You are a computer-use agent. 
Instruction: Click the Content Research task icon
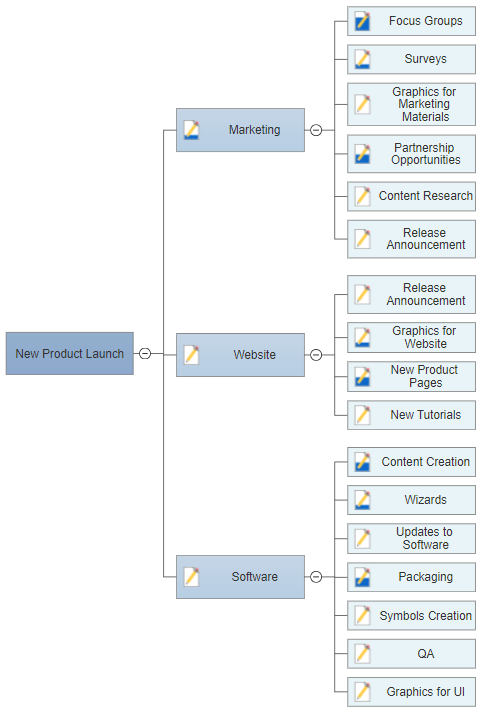(362, 196)
